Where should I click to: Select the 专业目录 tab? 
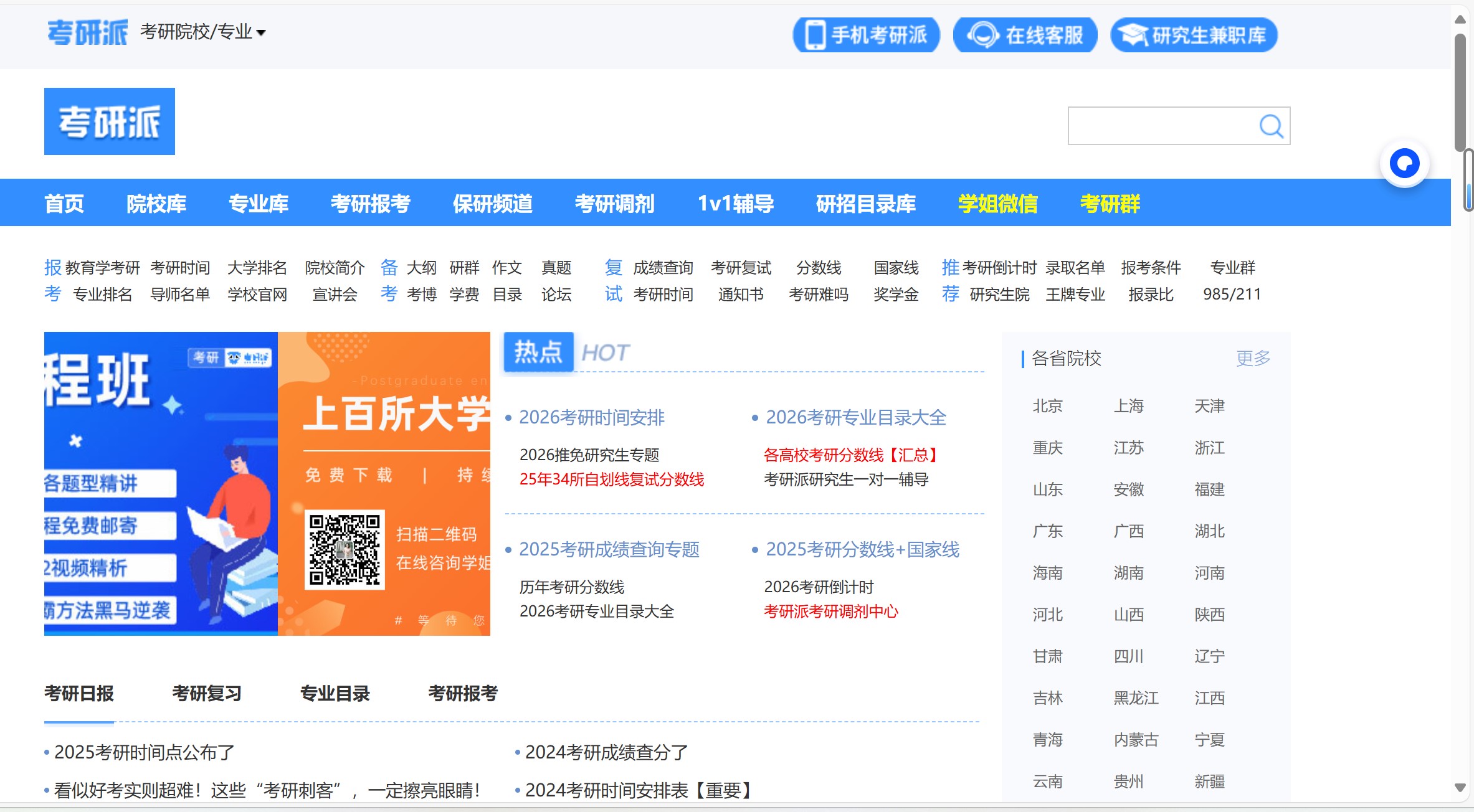(x=335, y=694)
